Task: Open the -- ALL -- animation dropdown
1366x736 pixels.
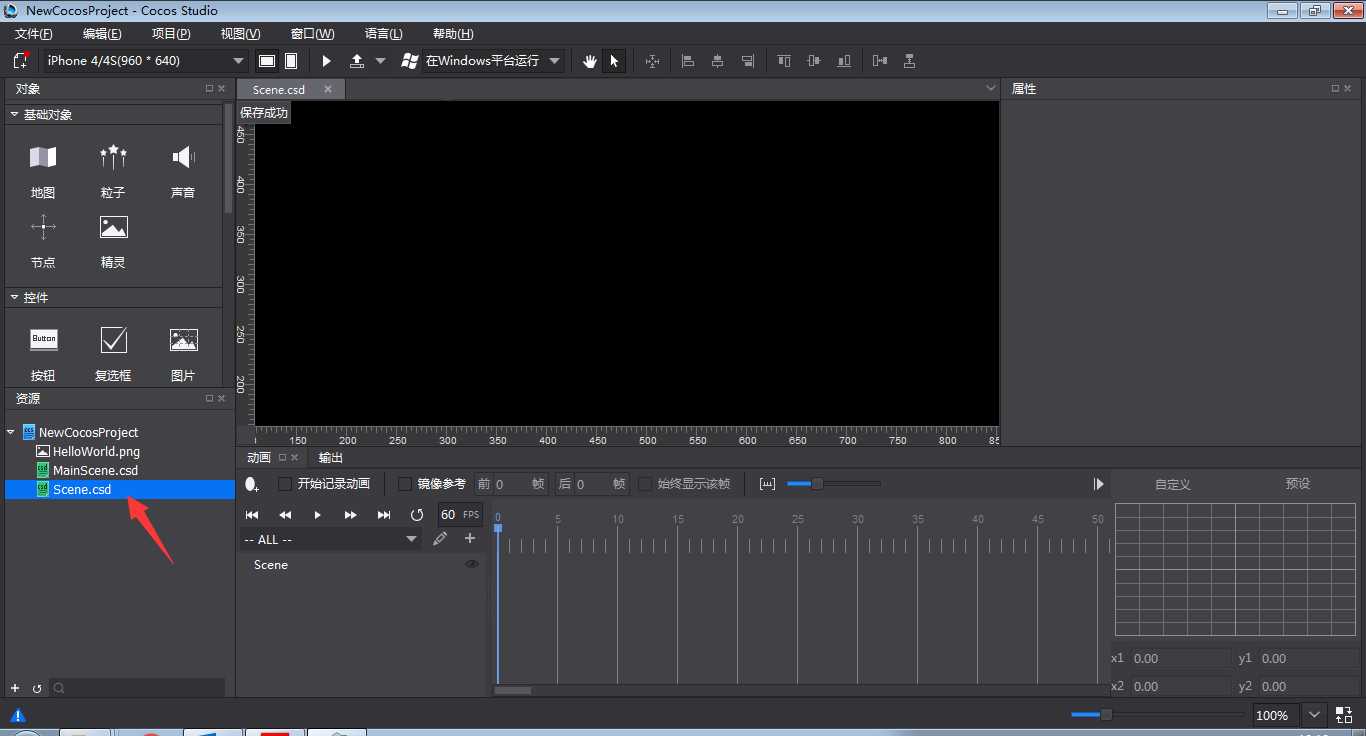Action: 331,539
